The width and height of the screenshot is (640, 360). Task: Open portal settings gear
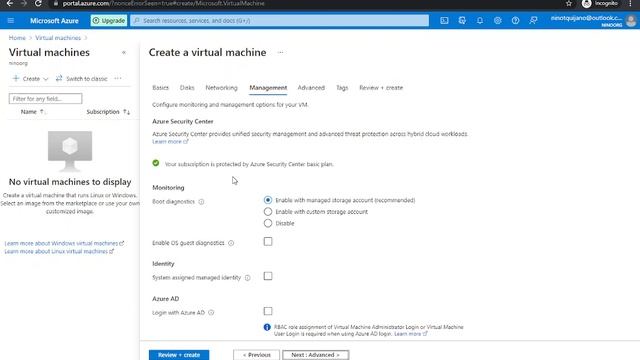pos(498,20)
